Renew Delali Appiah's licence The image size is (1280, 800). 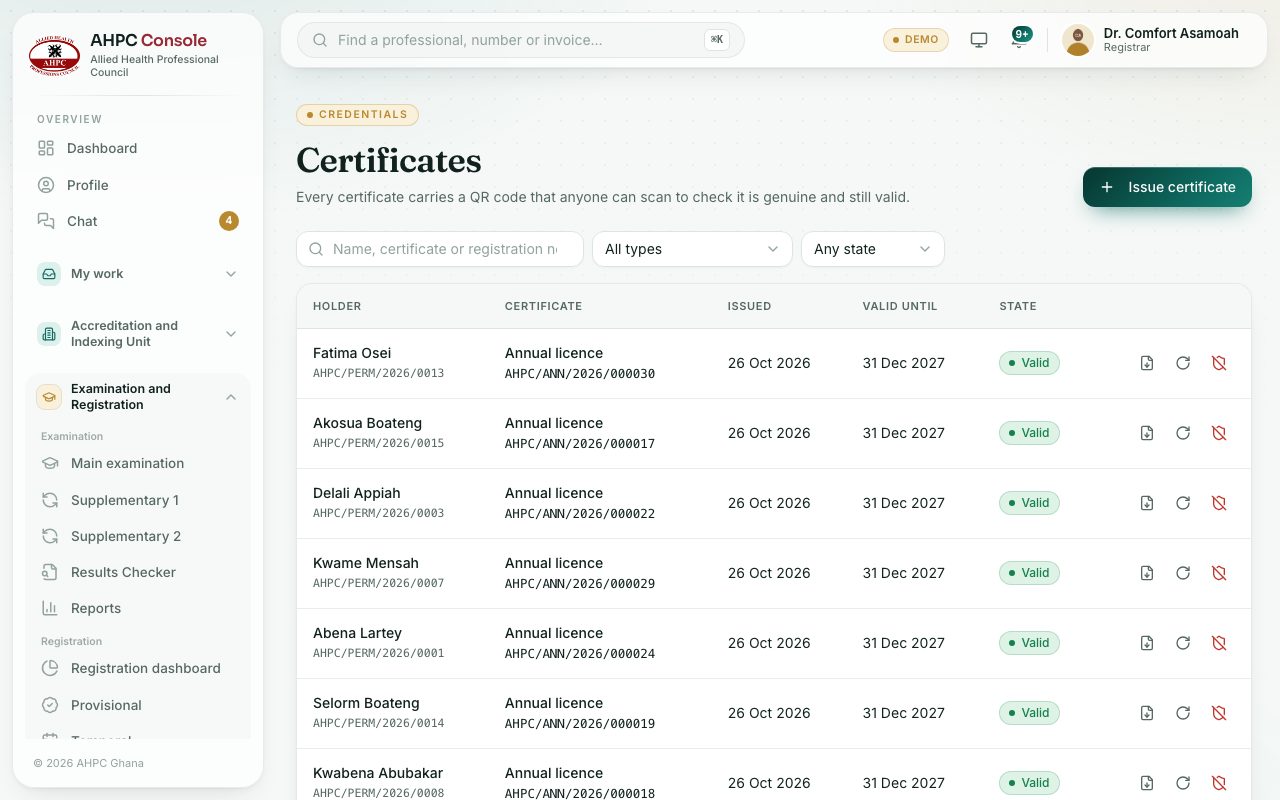pos(1183,503)
